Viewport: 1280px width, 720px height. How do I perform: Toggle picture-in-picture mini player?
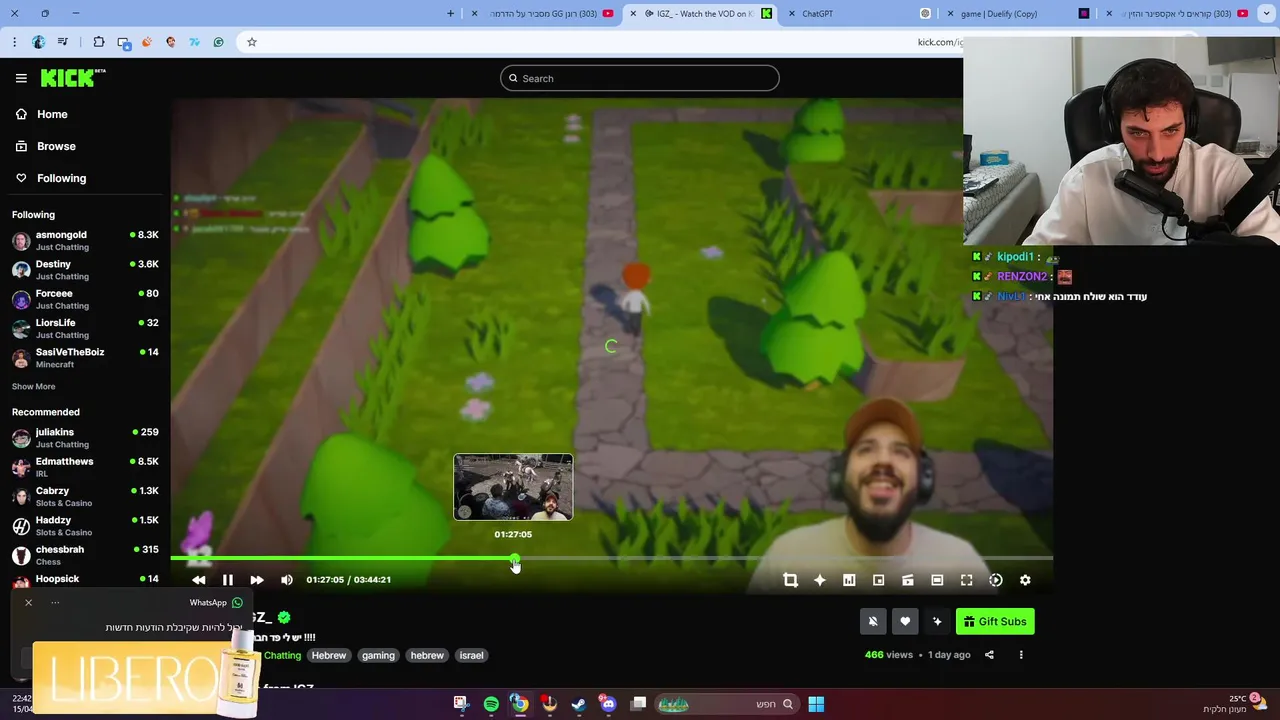[x=879, y=580]
